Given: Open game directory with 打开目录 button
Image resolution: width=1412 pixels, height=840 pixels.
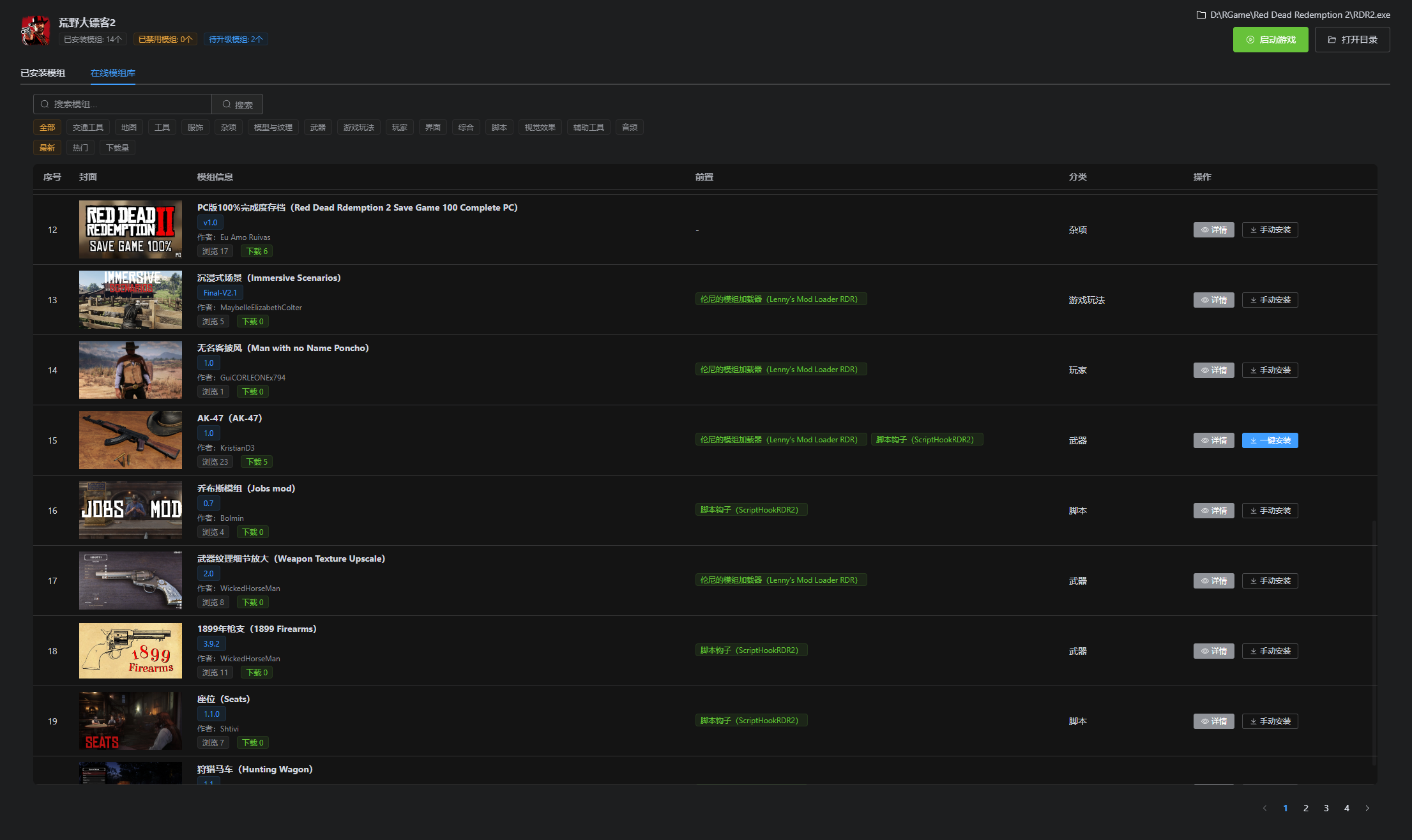Looking at the screenshot, I should click(1352, 40).
